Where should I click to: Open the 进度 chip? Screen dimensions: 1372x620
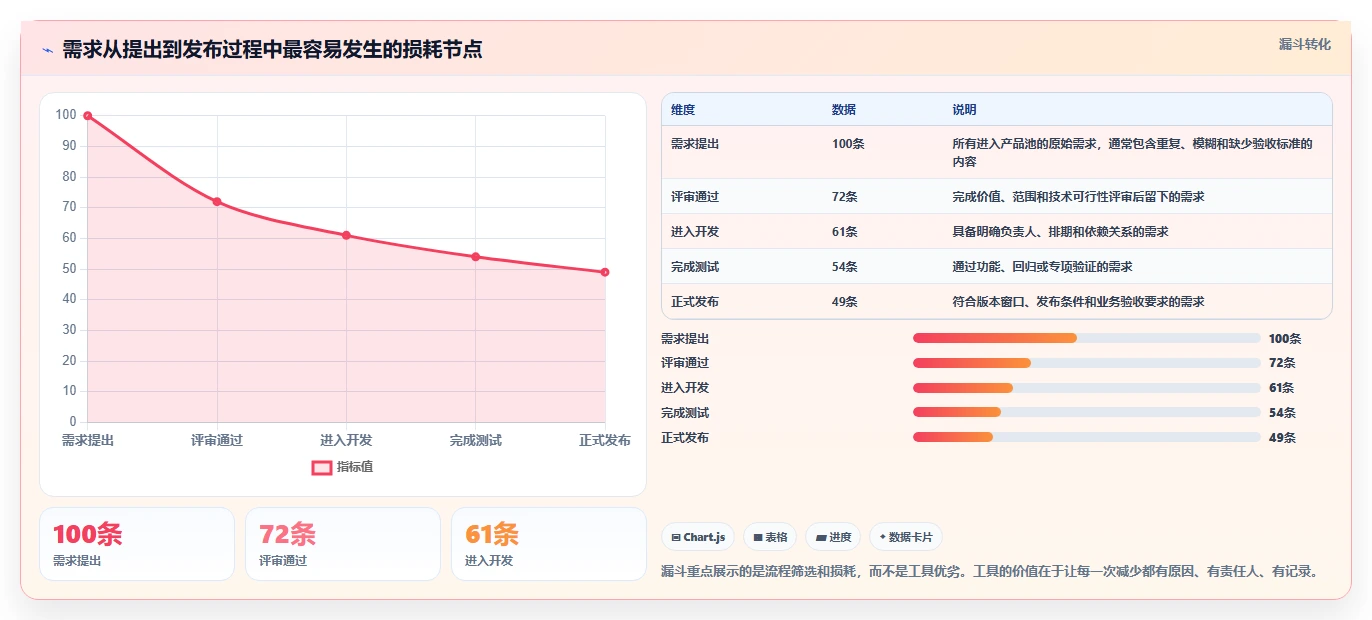click(x=833, y=537)
